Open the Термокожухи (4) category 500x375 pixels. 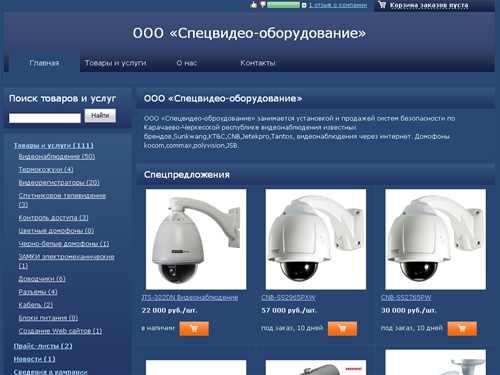pos(46,169)
